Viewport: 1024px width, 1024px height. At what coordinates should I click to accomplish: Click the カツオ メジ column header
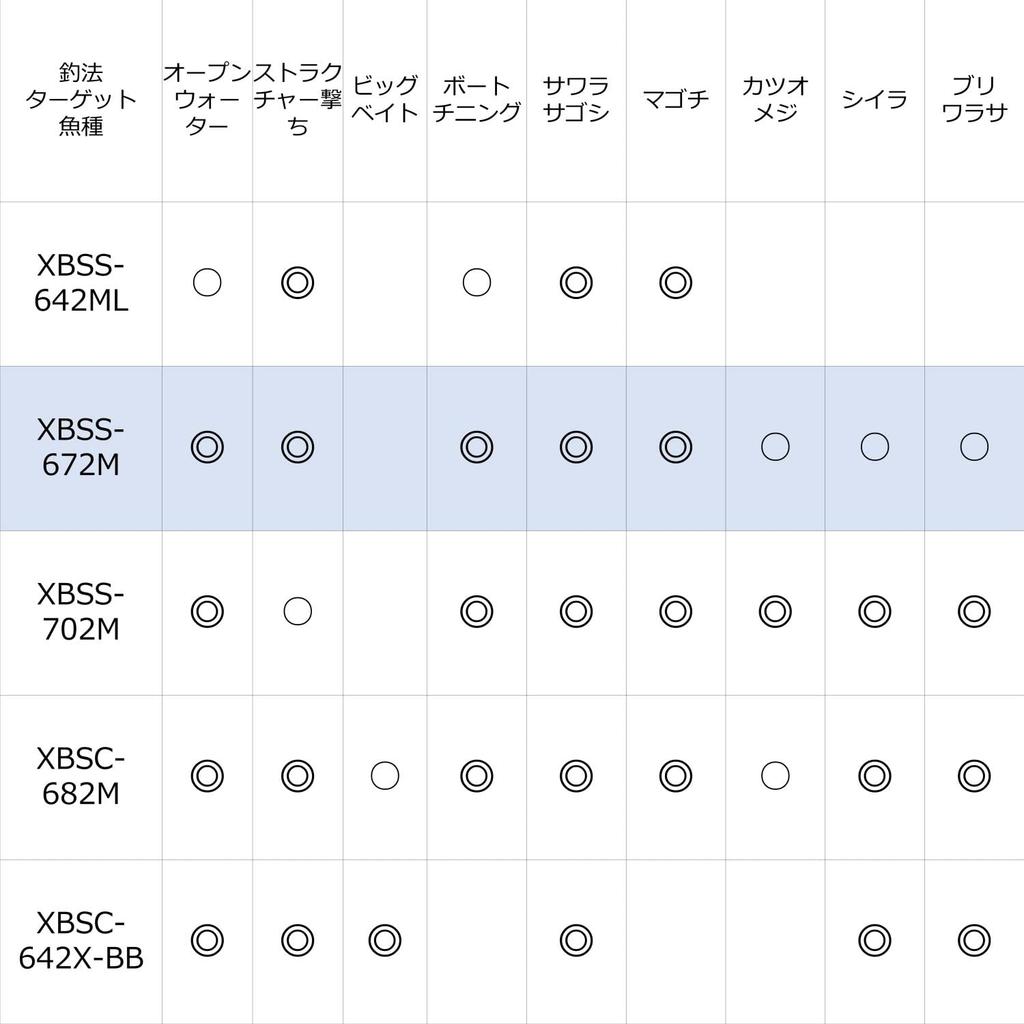(x=775, y=100)
